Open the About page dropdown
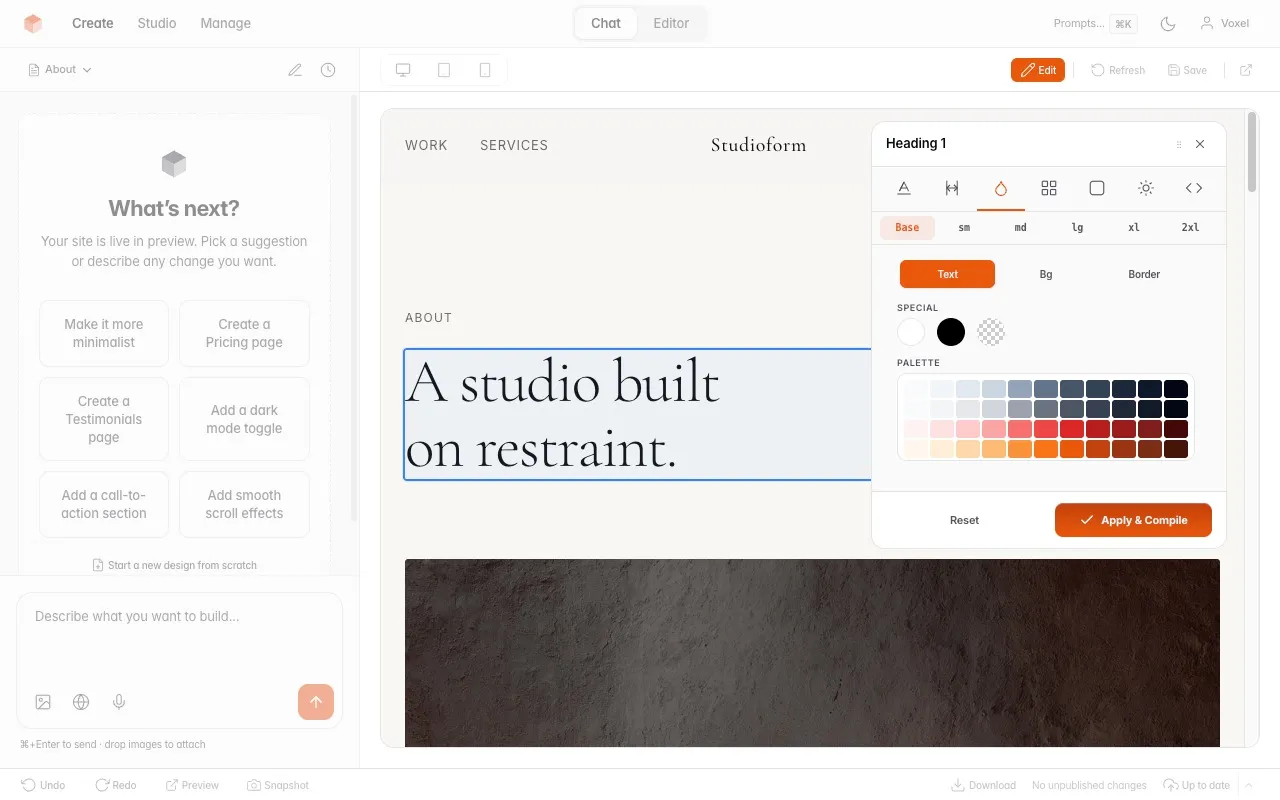This screenshot has width=1280, height=800. point(59,69)
